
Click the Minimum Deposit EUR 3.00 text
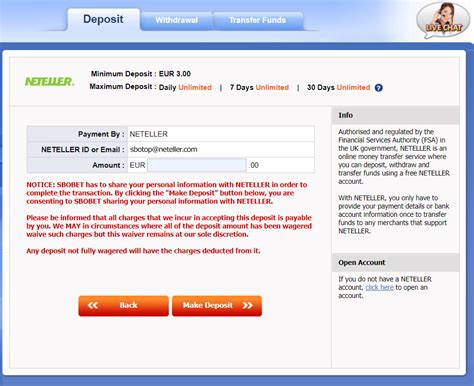[141, 74]
